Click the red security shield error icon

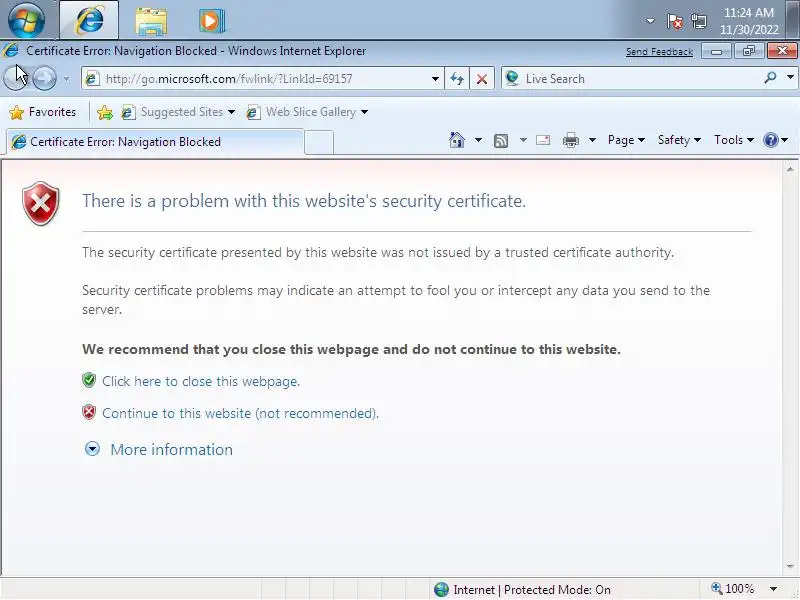tap(41, 203)
